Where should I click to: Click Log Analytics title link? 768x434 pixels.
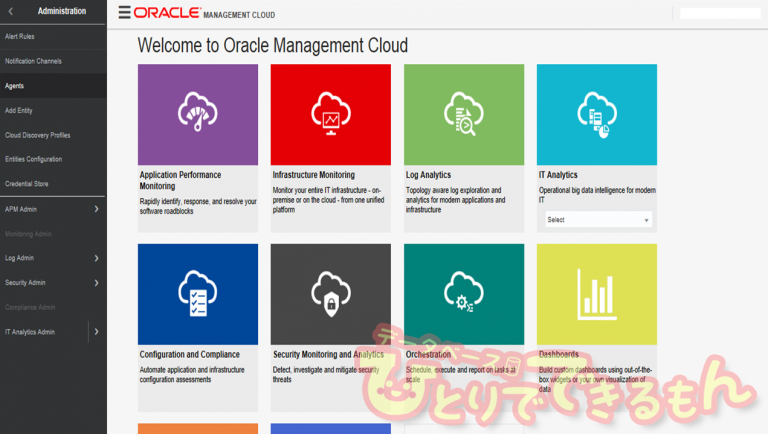(428, 175)
